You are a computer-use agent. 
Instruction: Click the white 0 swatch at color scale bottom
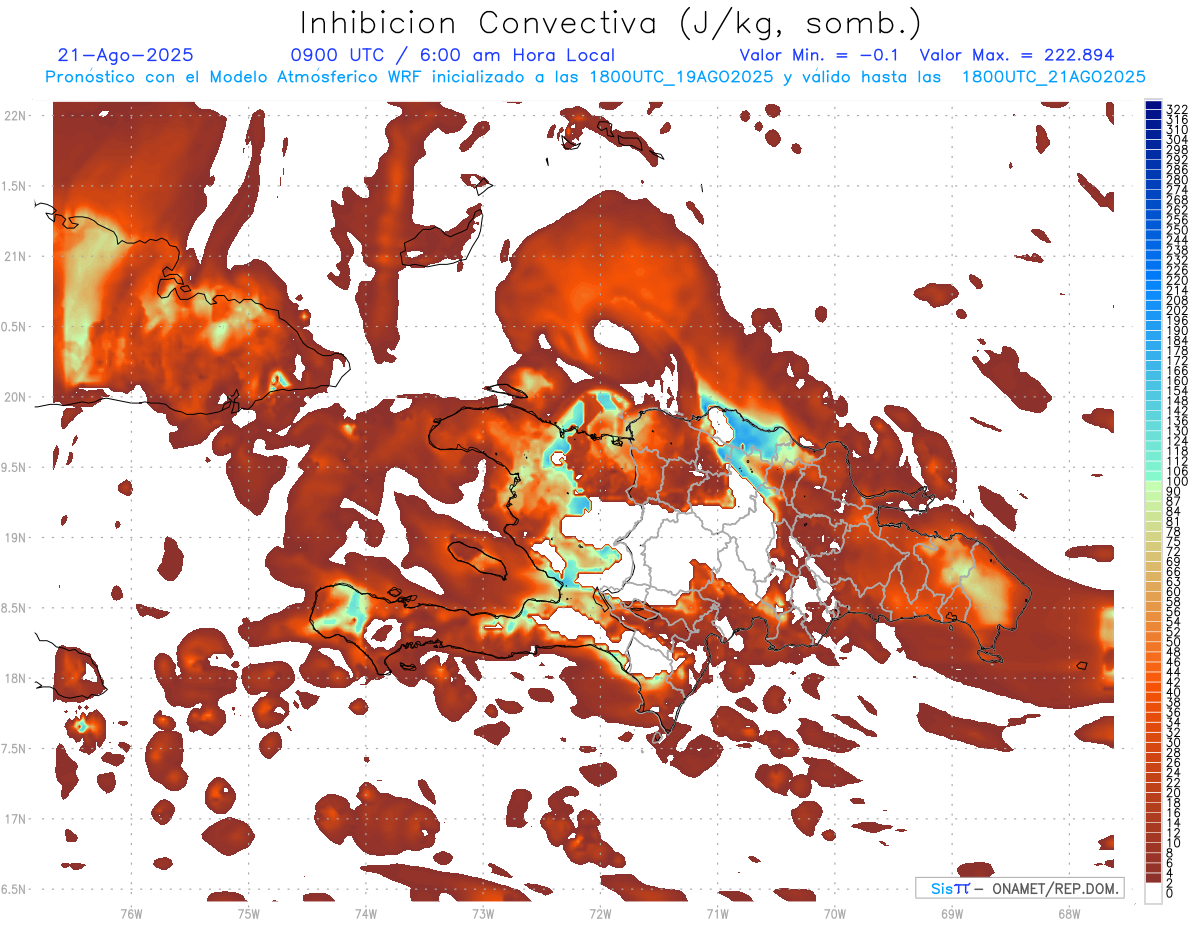click(x=1153, y=893)
